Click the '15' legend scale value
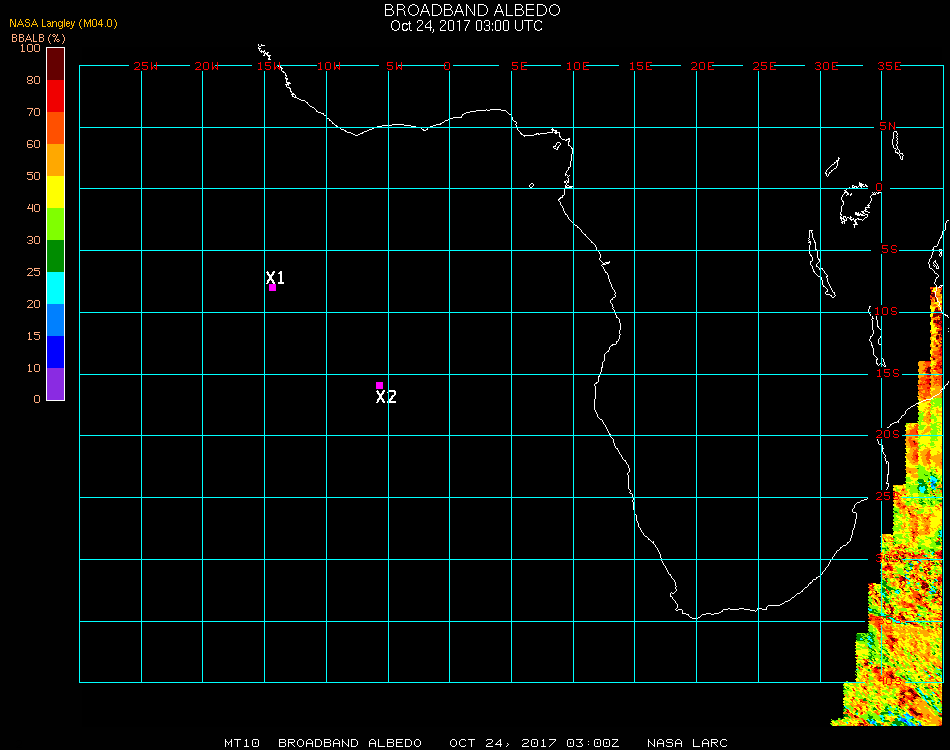Image resolution: width=950 pixels, height=750 pixels. click(33, 336)
